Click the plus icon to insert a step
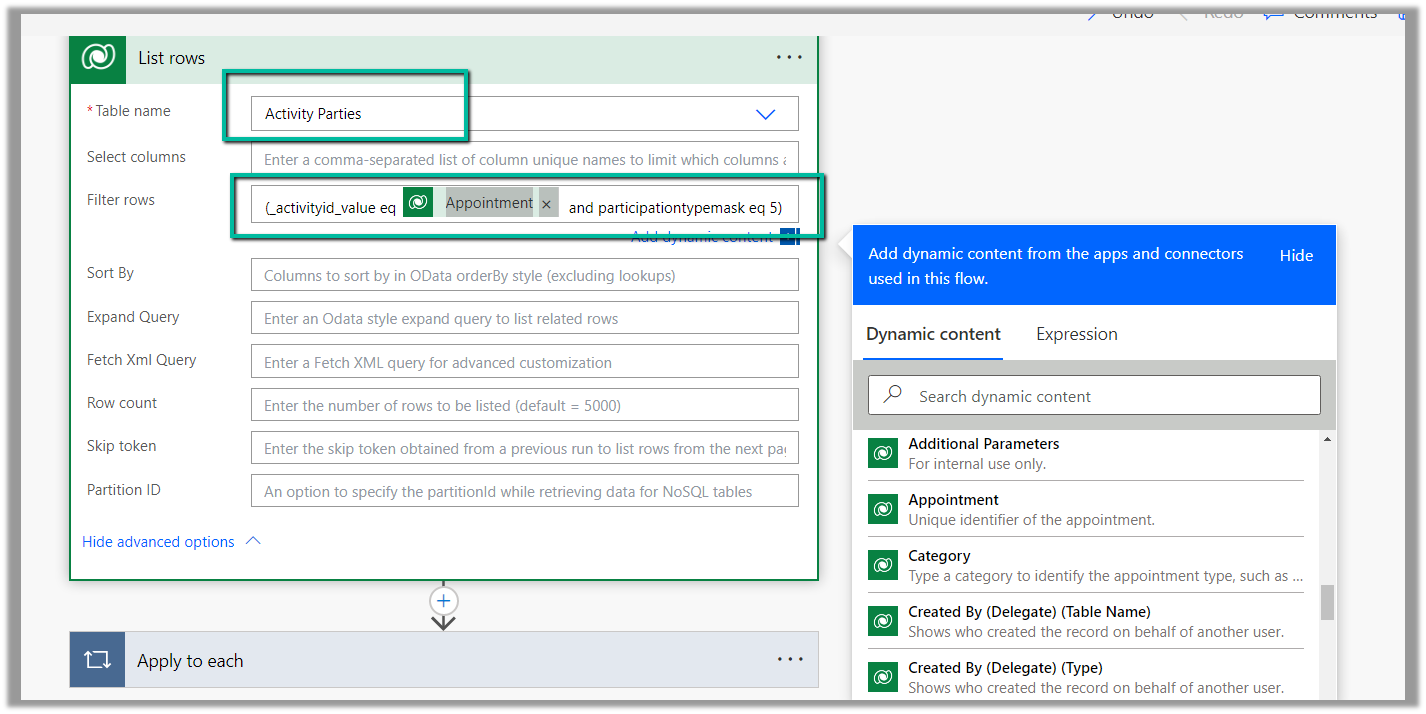 [443, 601]
